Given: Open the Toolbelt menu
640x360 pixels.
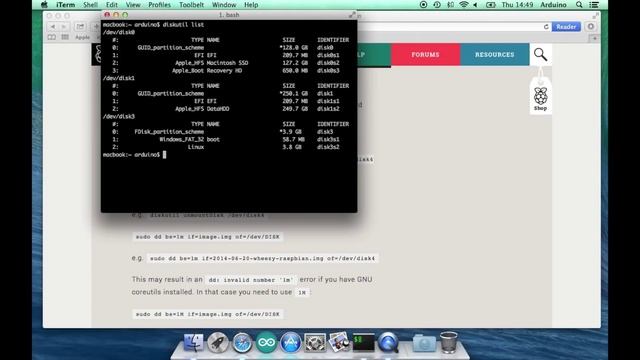Looking at the screenshot, I should click(191, 5).
